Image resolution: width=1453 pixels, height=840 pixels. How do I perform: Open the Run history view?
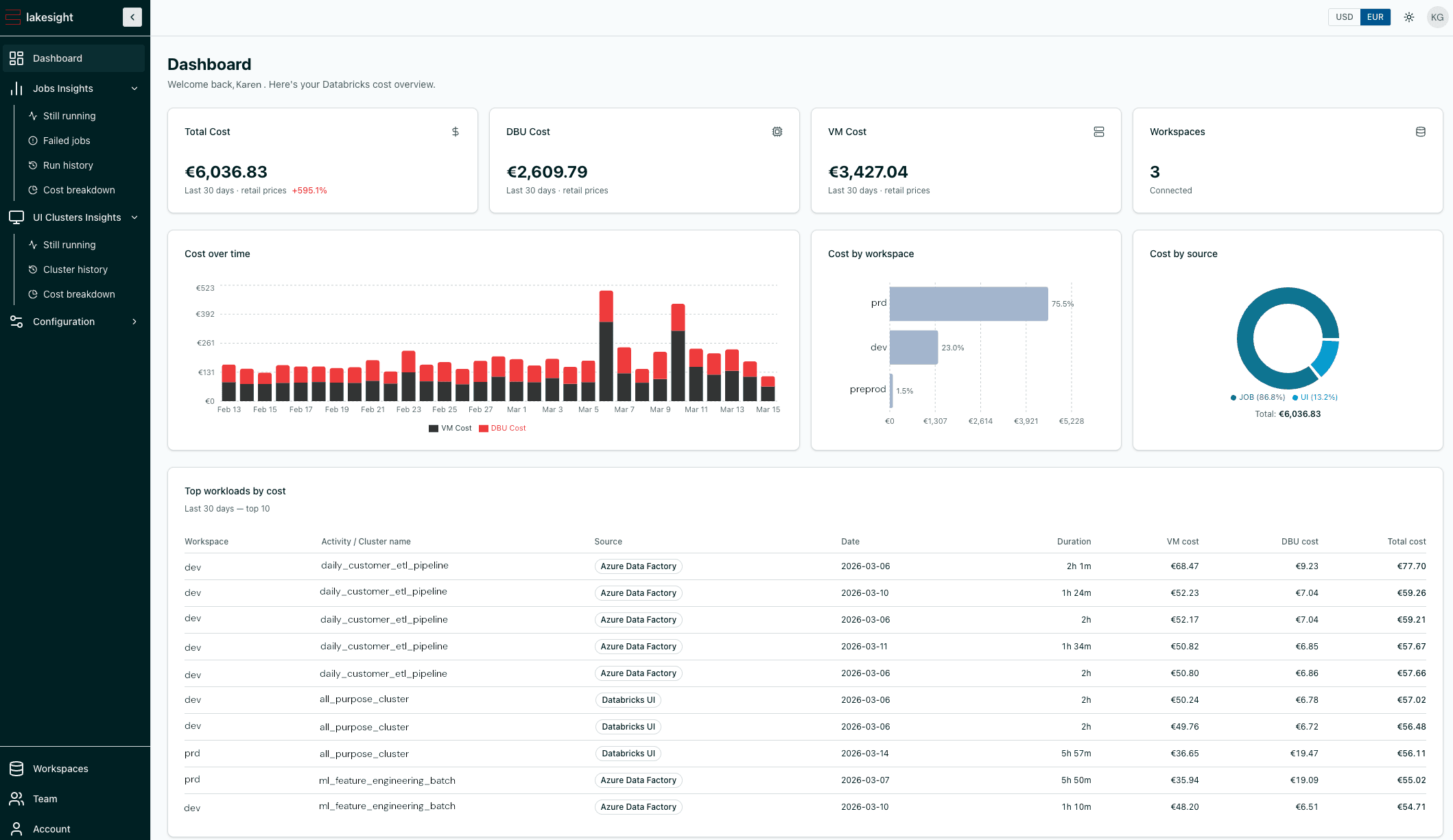[68, 165]
